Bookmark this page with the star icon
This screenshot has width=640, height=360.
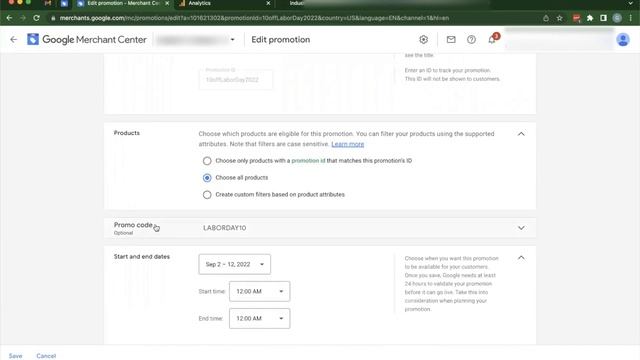coord(559,18)
